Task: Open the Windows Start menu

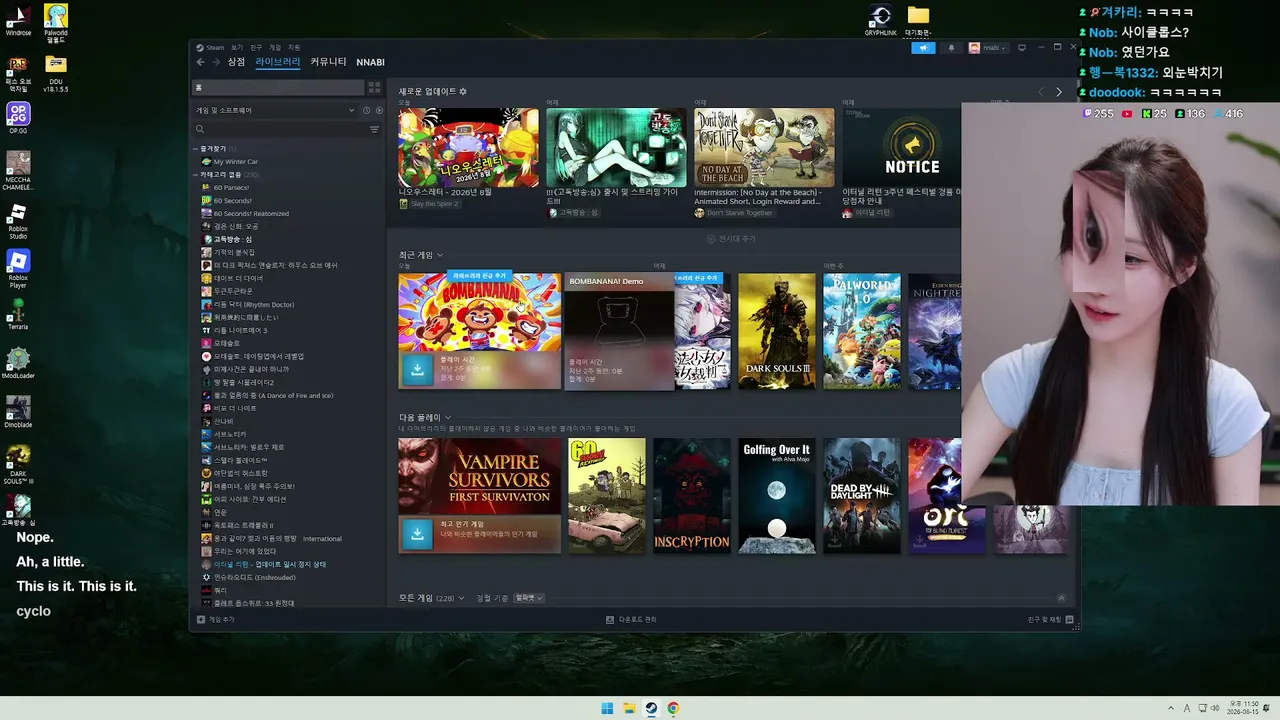Action: (x=607, y=709)
